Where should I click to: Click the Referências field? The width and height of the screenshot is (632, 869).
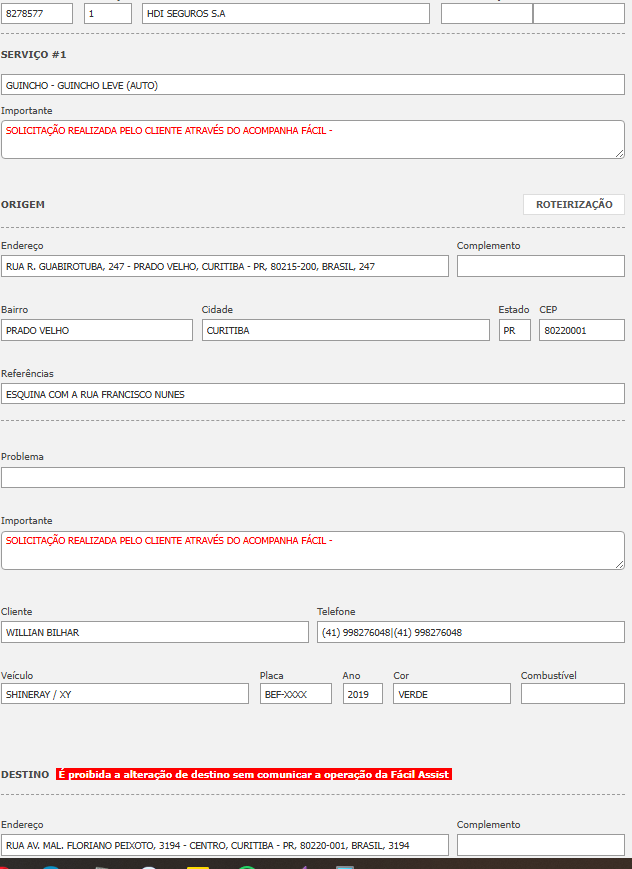(x=312, y=394)
